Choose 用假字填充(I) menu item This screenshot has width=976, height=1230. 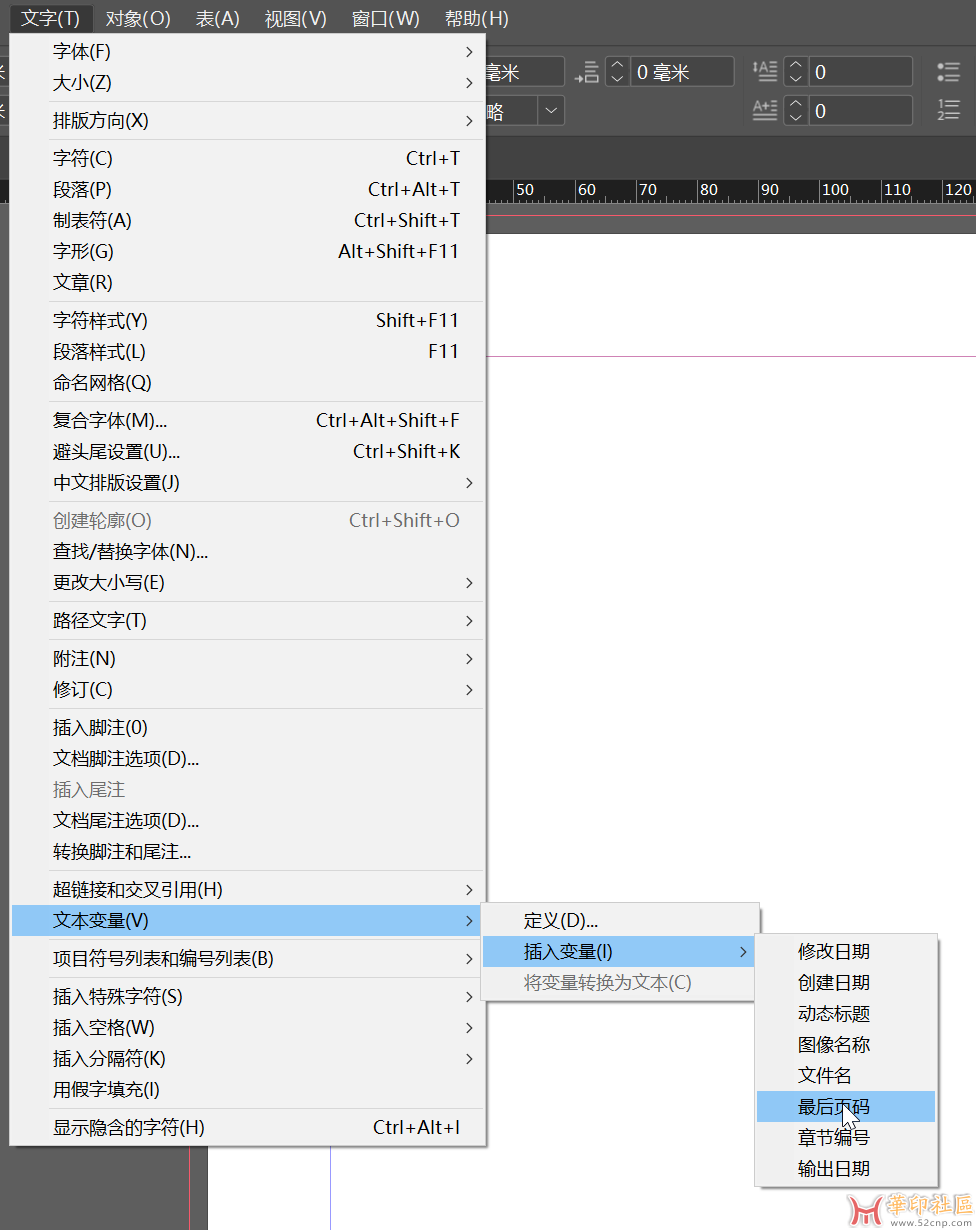point(248,1090)
